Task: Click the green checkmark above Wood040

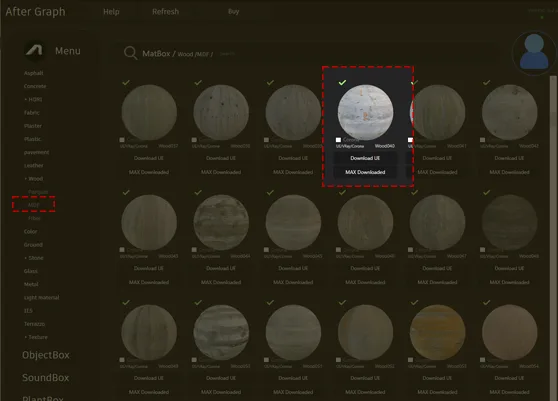Action: 342,83
